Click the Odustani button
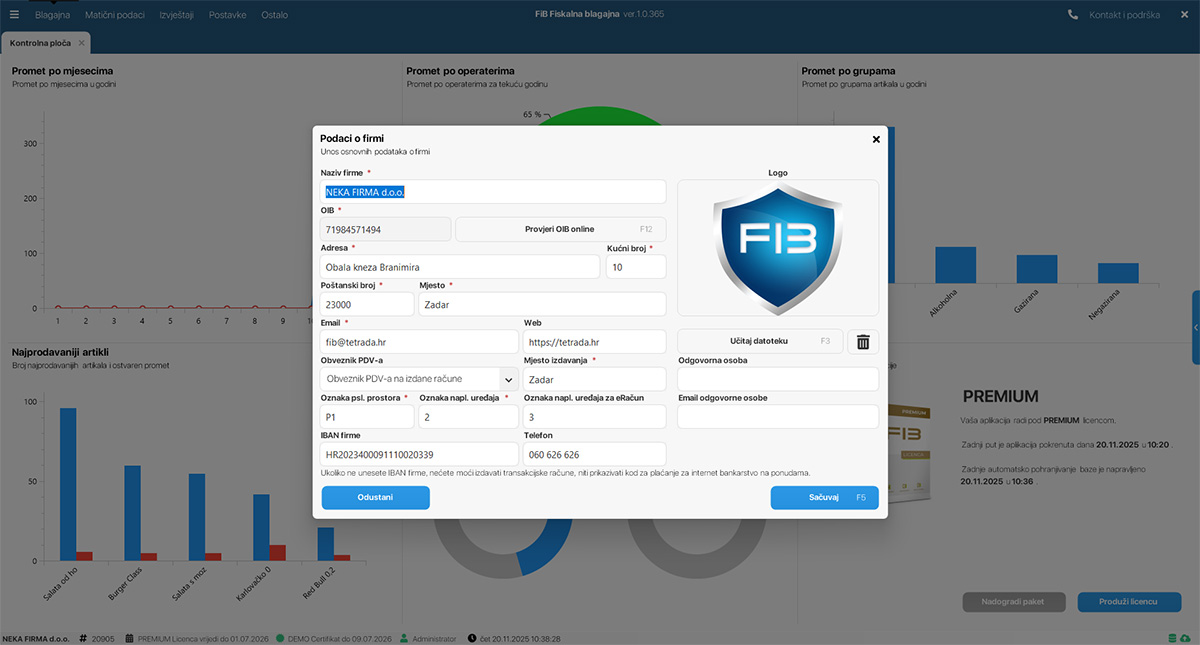 point(375,498)
